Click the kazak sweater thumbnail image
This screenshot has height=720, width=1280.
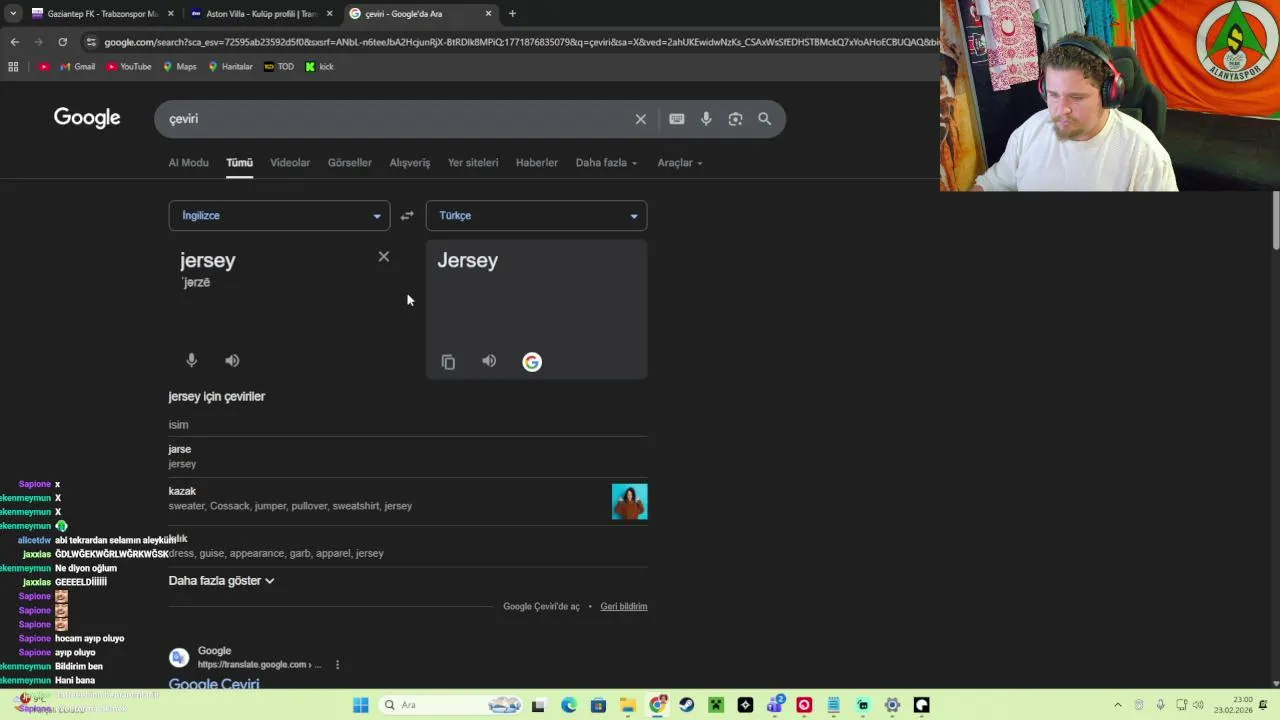click(630, 502)
